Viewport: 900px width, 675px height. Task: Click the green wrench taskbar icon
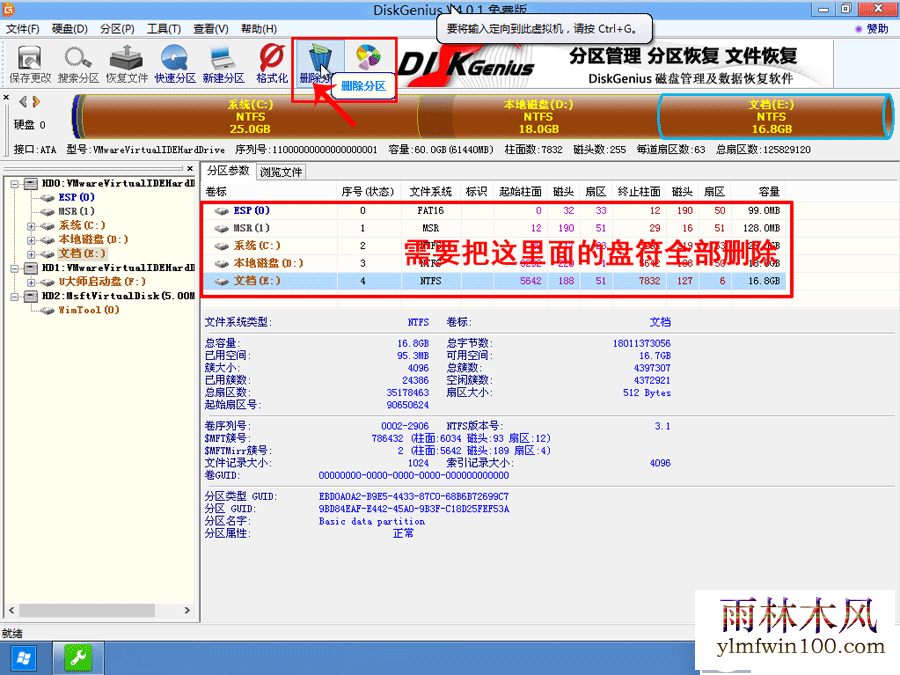79,658
